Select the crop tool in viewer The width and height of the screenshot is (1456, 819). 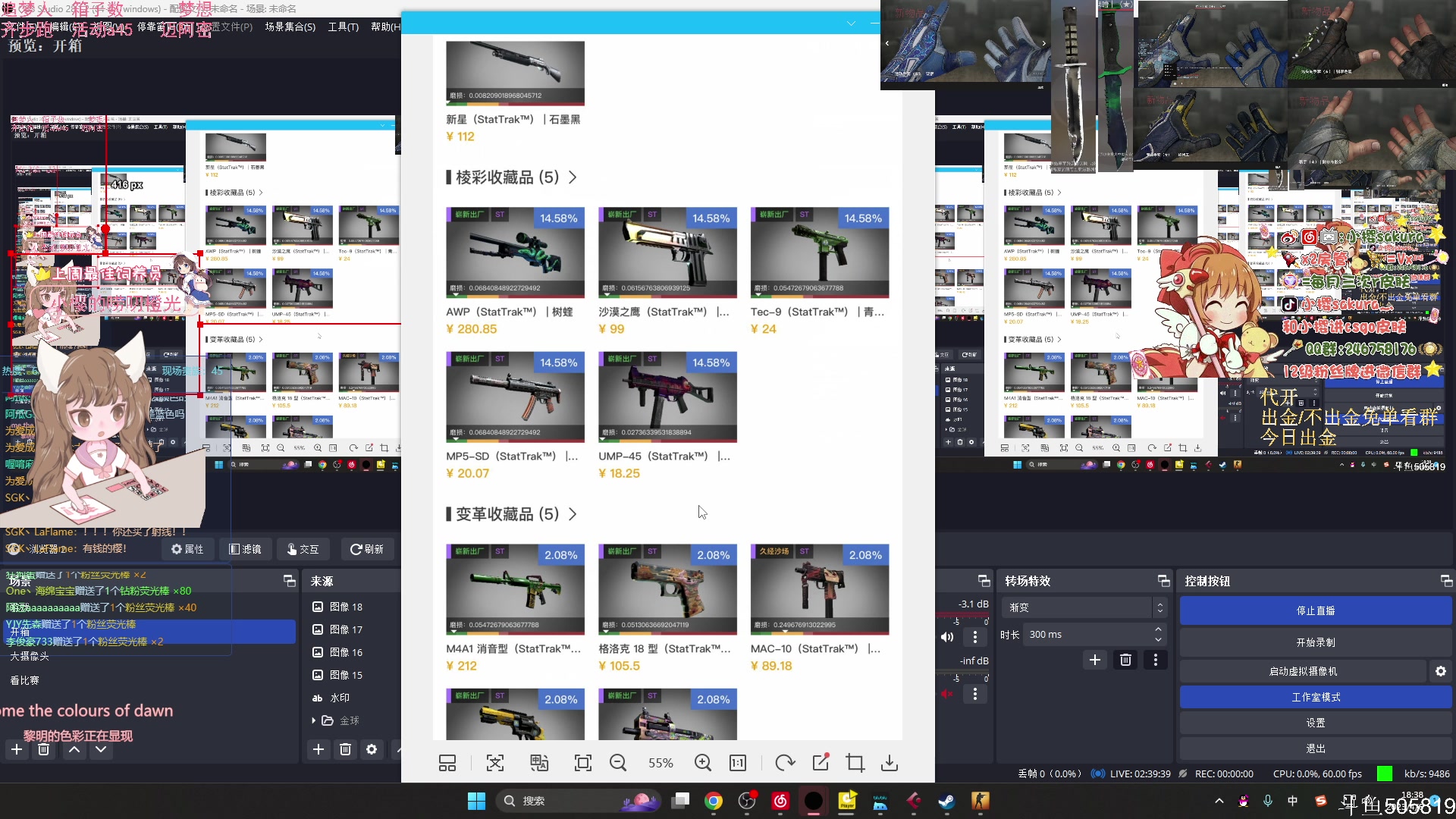coord(855,763)
